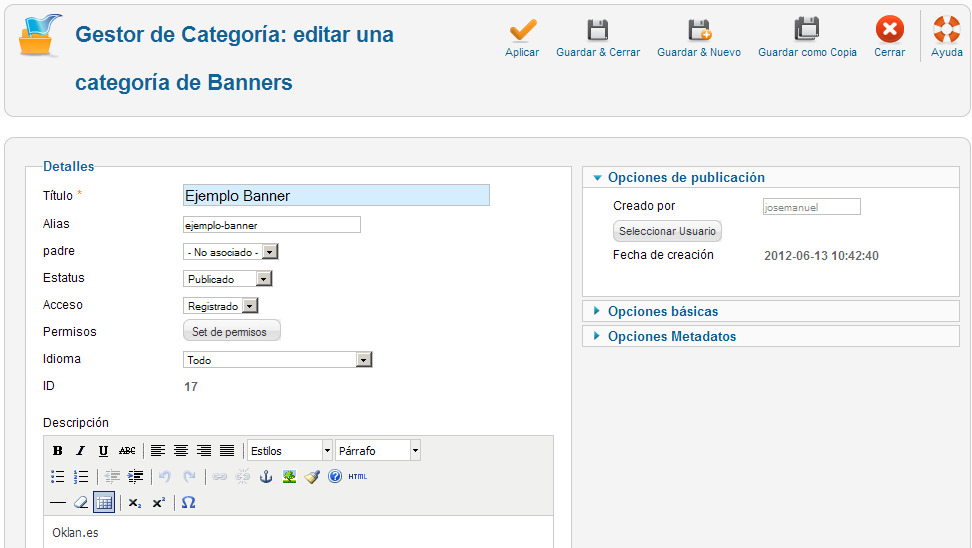Apply superscript formatting

pos(159,503)
